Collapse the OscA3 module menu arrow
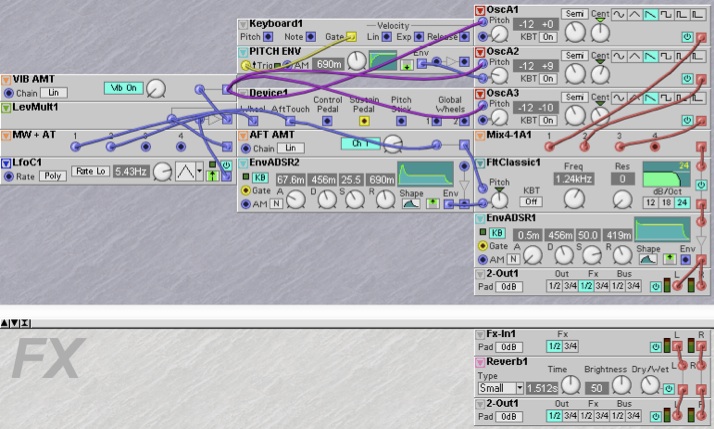This screenshot has height=429, width=714. point(480,94)
